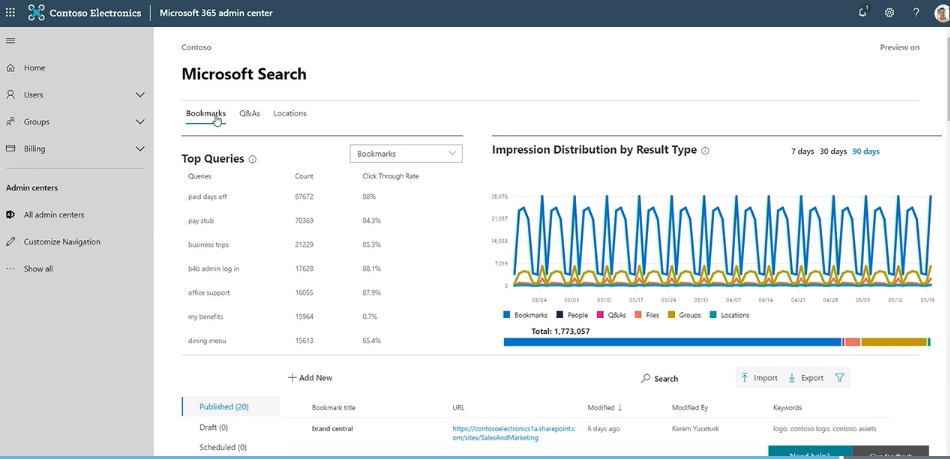Open the app launcher waffle icon

click(x=11, y=13)
